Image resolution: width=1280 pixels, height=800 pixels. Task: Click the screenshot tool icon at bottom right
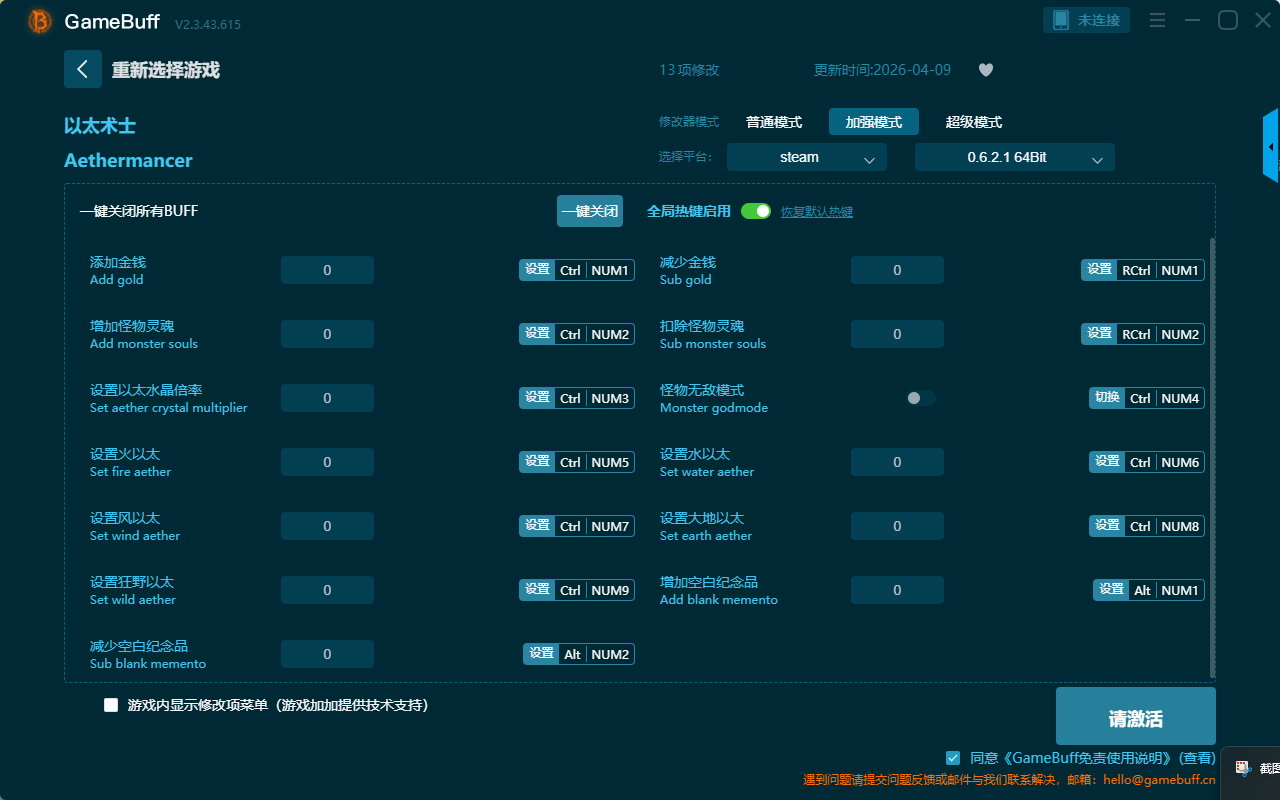coord(1244,768)
